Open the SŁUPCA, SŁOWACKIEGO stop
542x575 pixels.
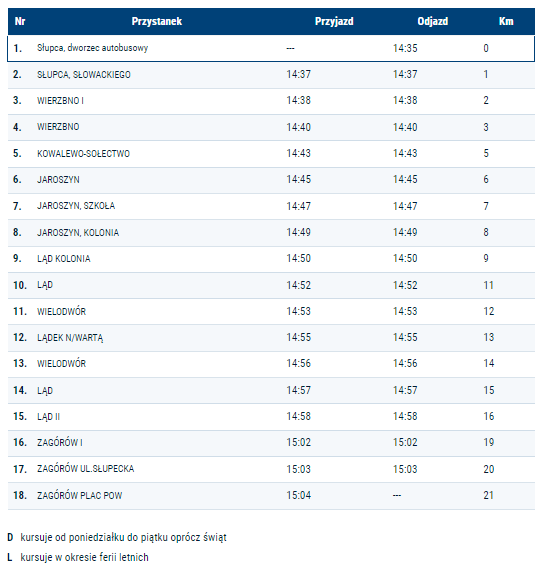pos(84,75)
